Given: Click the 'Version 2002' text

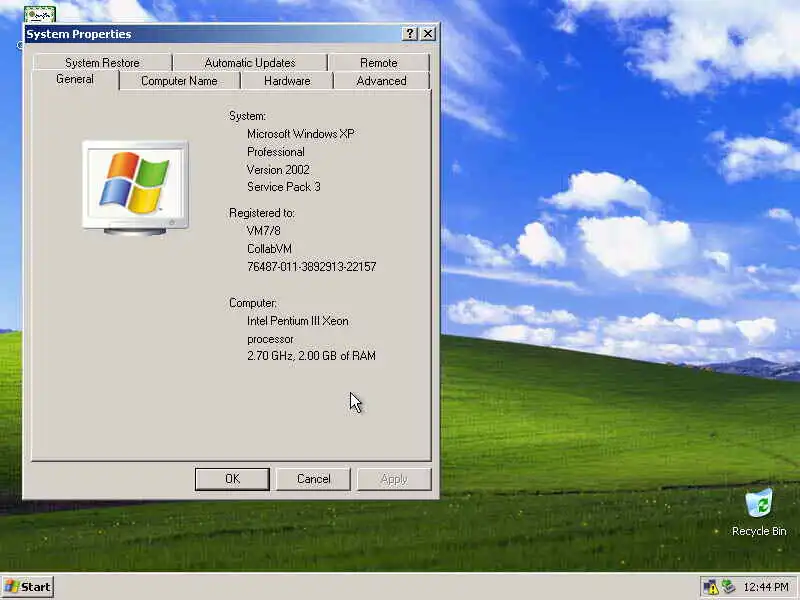Looking at the screenshot, I should pos(278,170).
